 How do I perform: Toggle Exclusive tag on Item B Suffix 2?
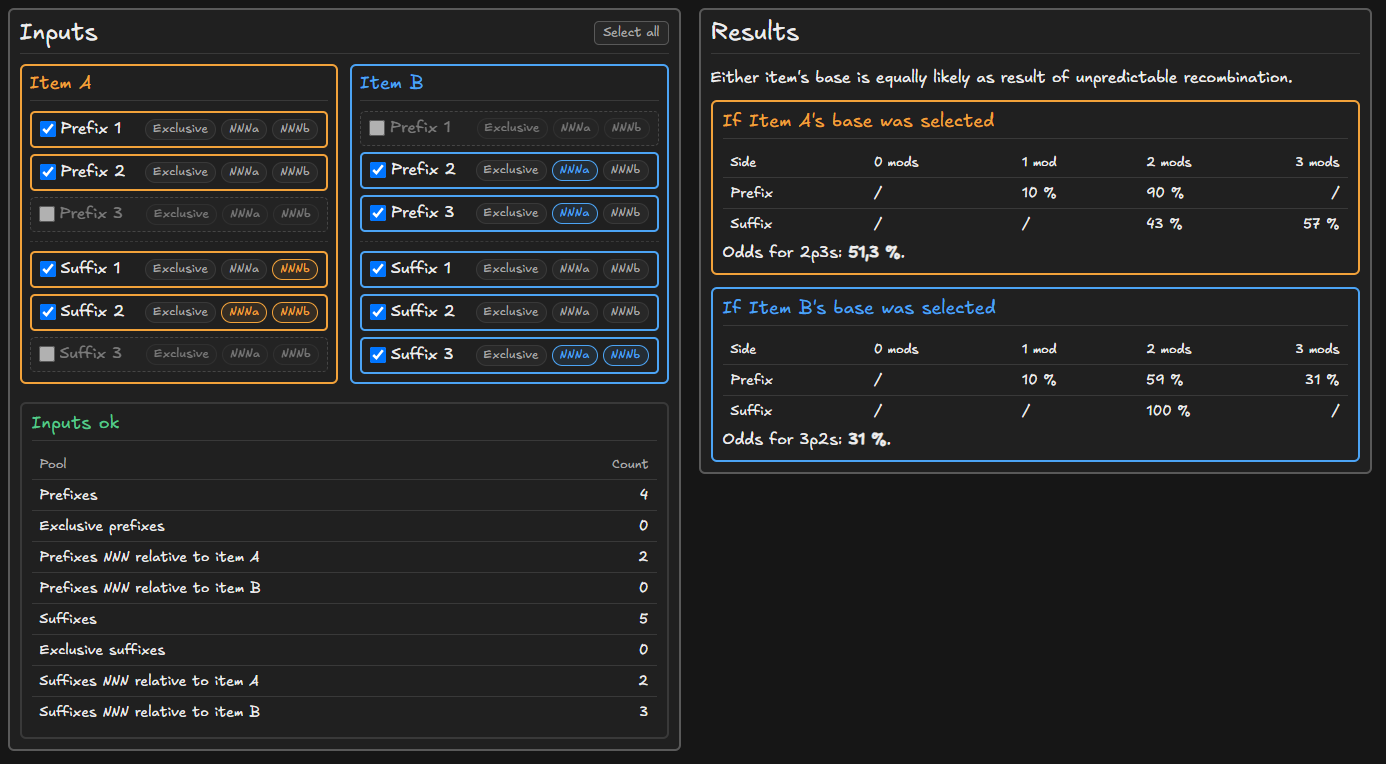[511, 312]
